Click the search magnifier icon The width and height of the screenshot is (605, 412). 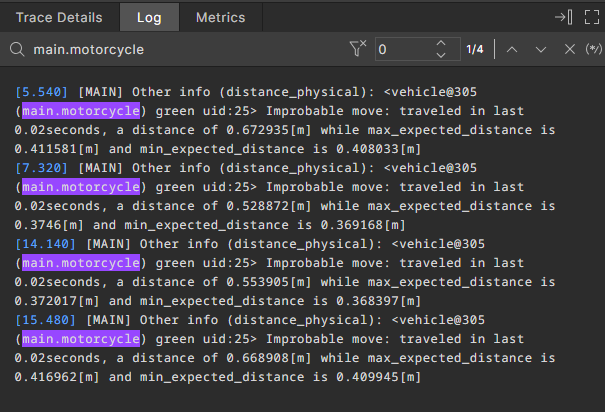(x=17, y=49)
